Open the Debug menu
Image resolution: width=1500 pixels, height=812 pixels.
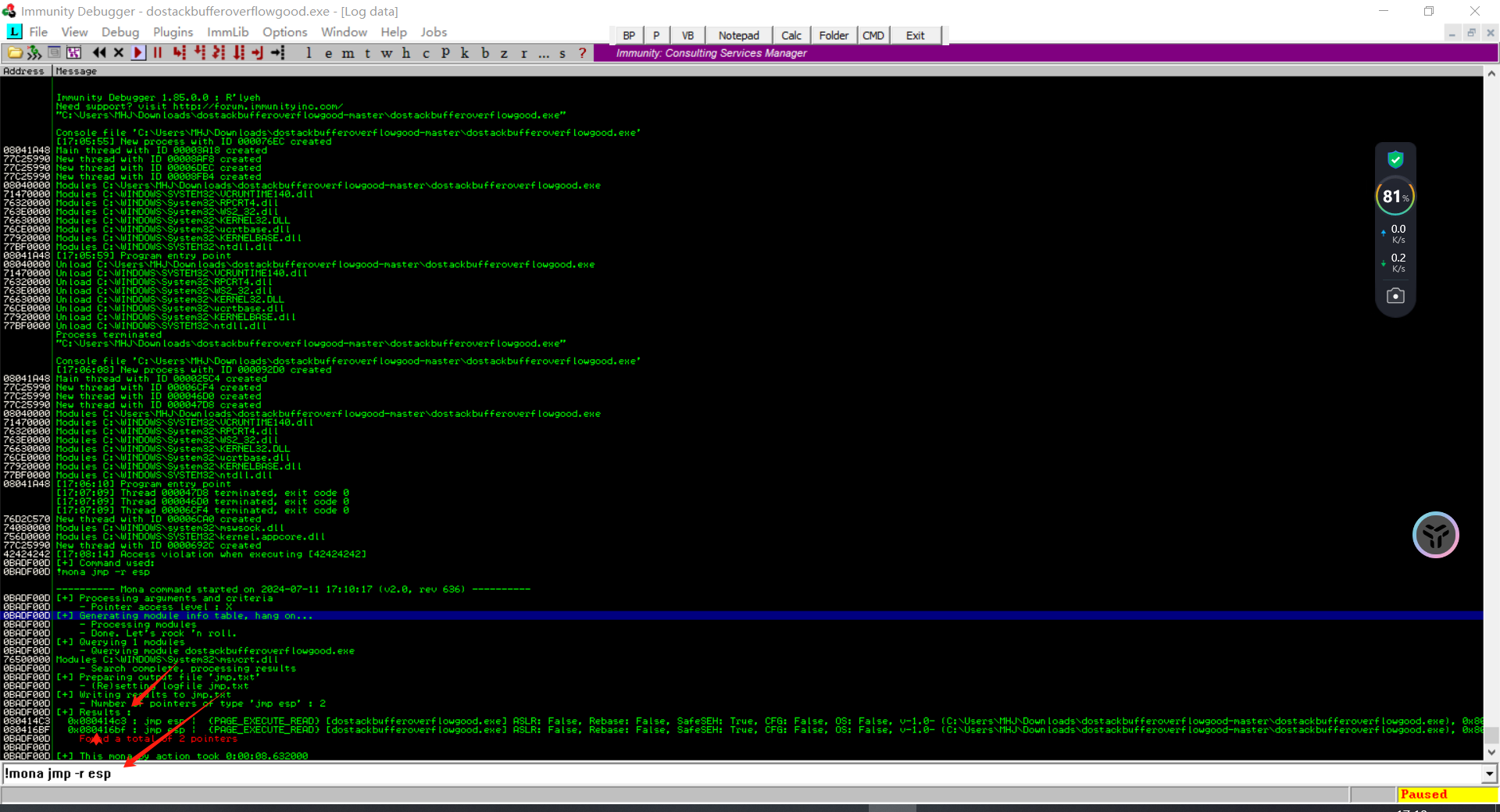coord(120,32)
